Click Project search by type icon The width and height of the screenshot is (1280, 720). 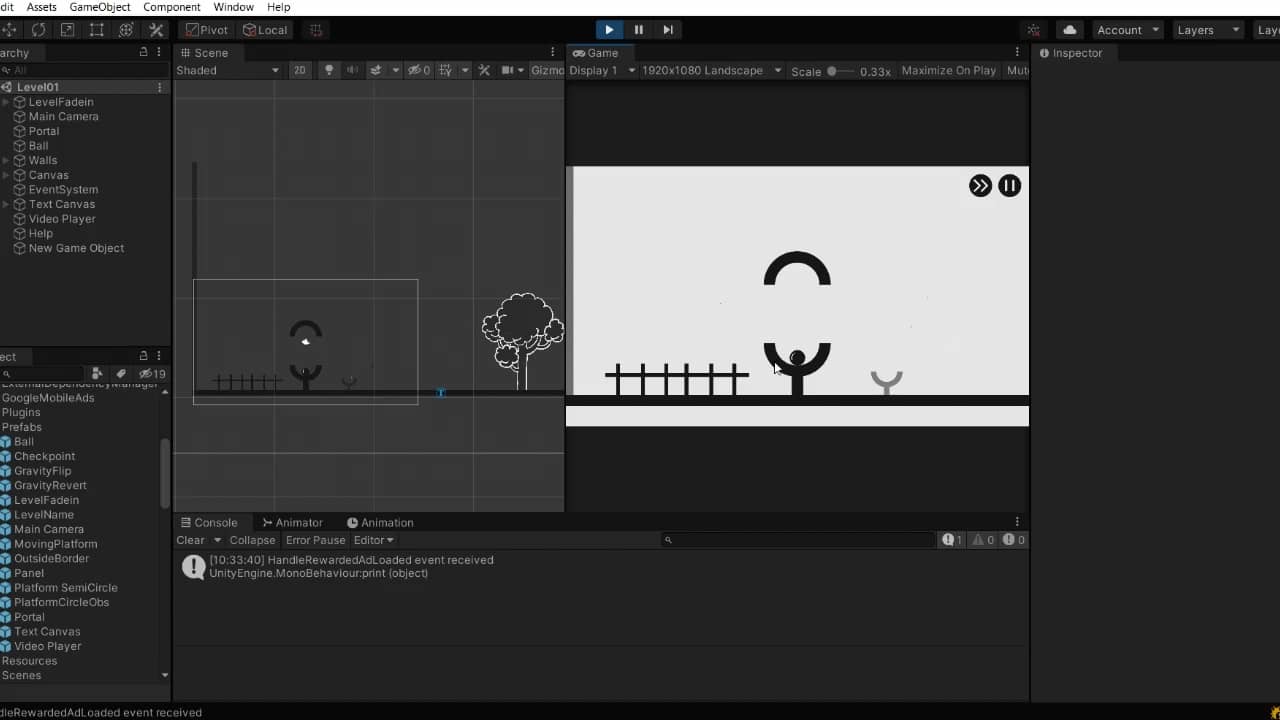coord(97,374)
